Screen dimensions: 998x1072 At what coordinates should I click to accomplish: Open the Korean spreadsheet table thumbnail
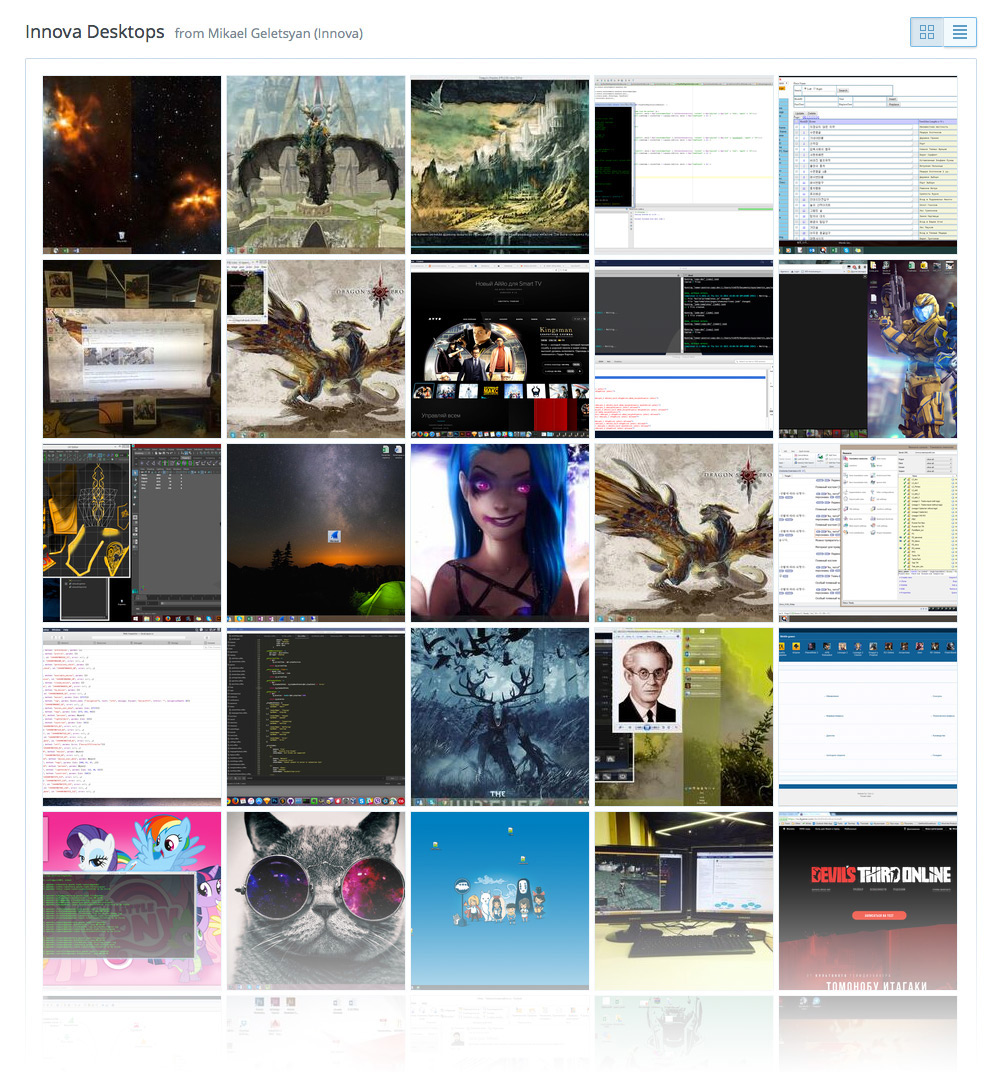pos(867,165)
